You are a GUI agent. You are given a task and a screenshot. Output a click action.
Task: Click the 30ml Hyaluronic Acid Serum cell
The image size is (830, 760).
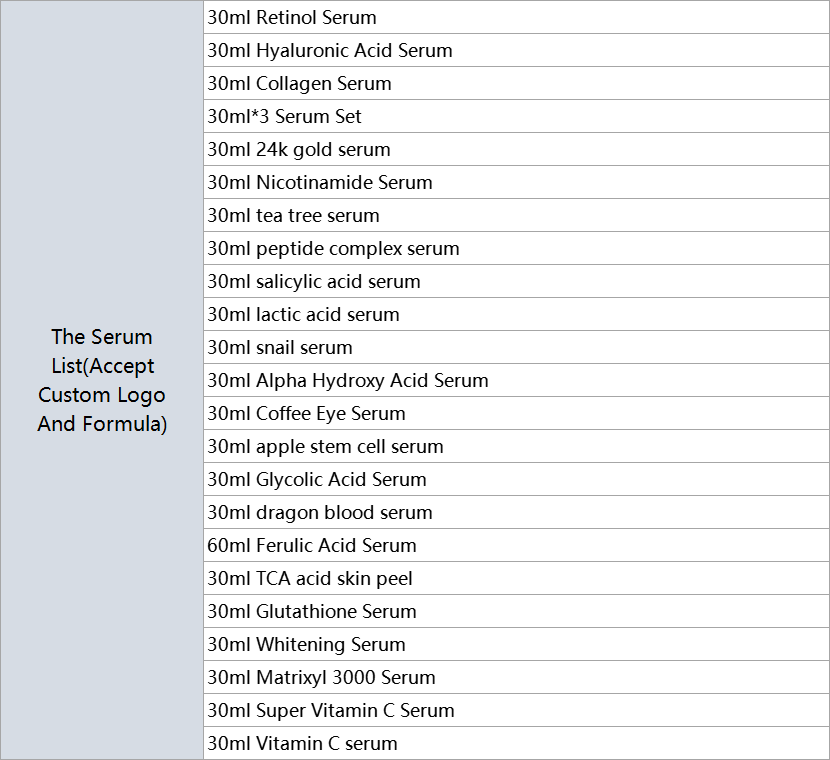click(517, 50)
